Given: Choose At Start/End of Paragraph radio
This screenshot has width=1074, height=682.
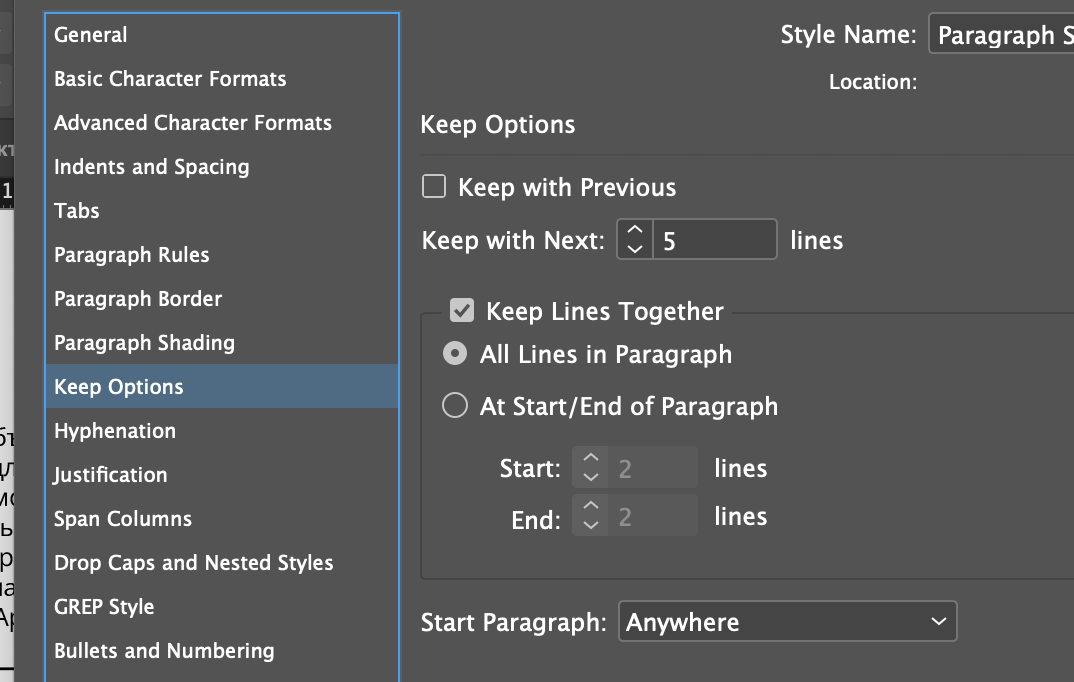Looking at the screenshot, I should pos(455,406).
